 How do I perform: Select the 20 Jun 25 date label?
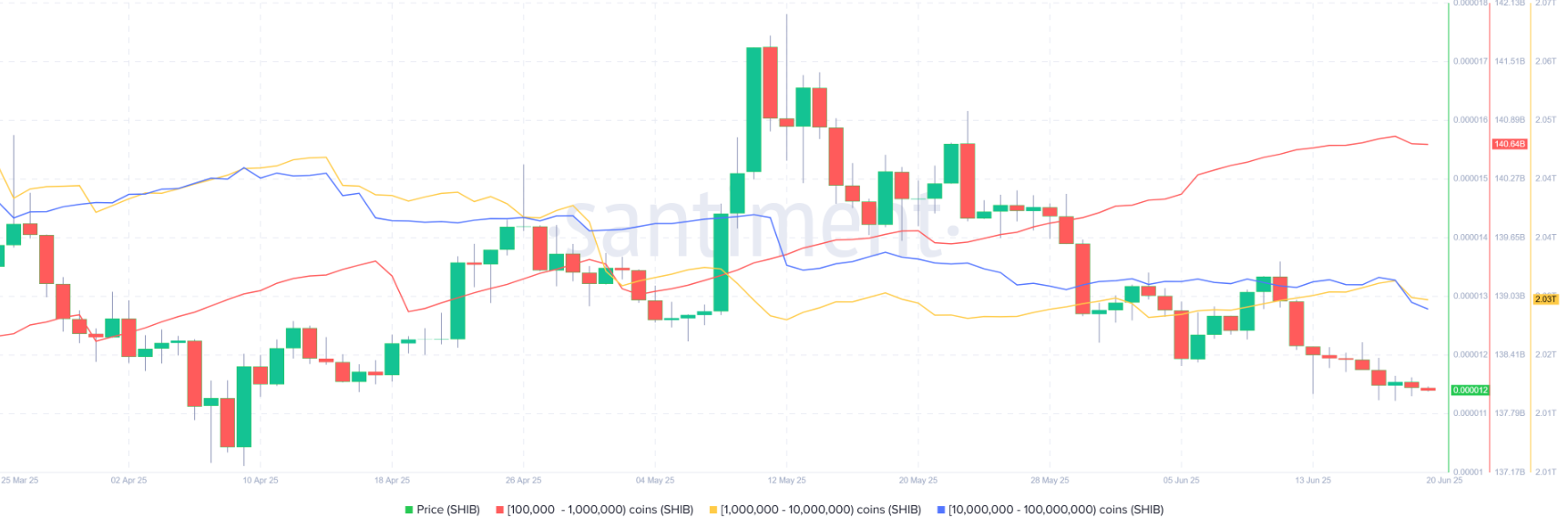click(x=1444, y=480)
